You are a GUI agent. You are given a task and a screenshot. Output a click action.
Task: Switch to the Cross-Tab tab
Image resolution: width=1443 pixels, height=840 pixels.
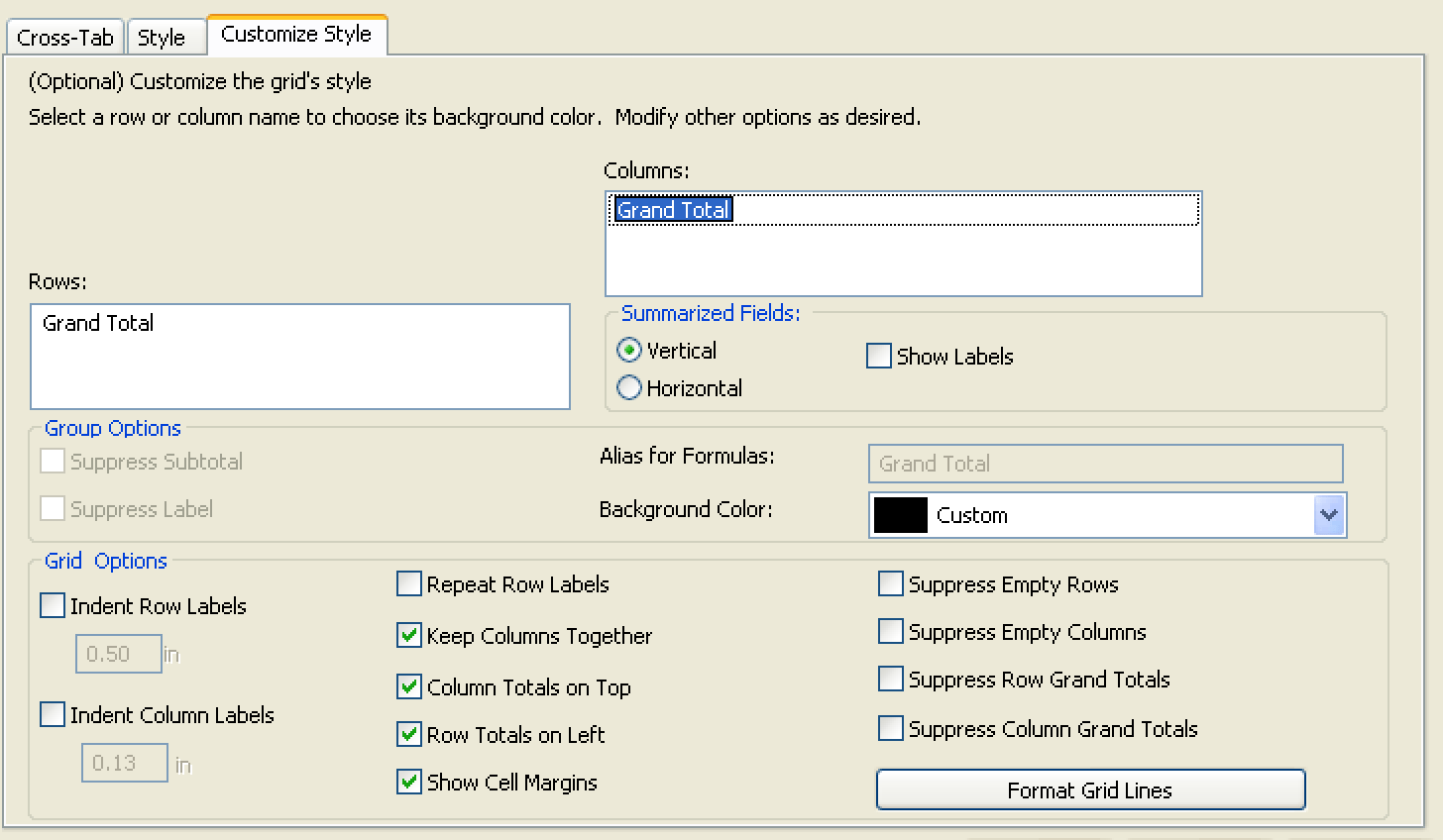(x=65, y=38)
